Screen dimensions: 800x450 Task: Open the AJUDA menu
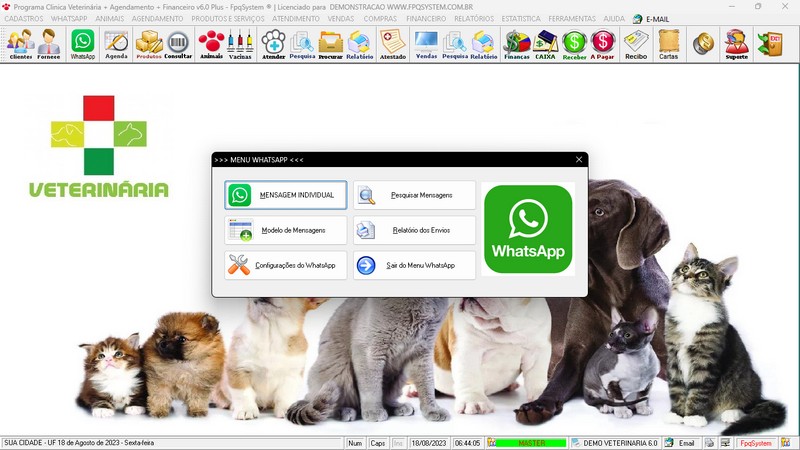(614, 19)
